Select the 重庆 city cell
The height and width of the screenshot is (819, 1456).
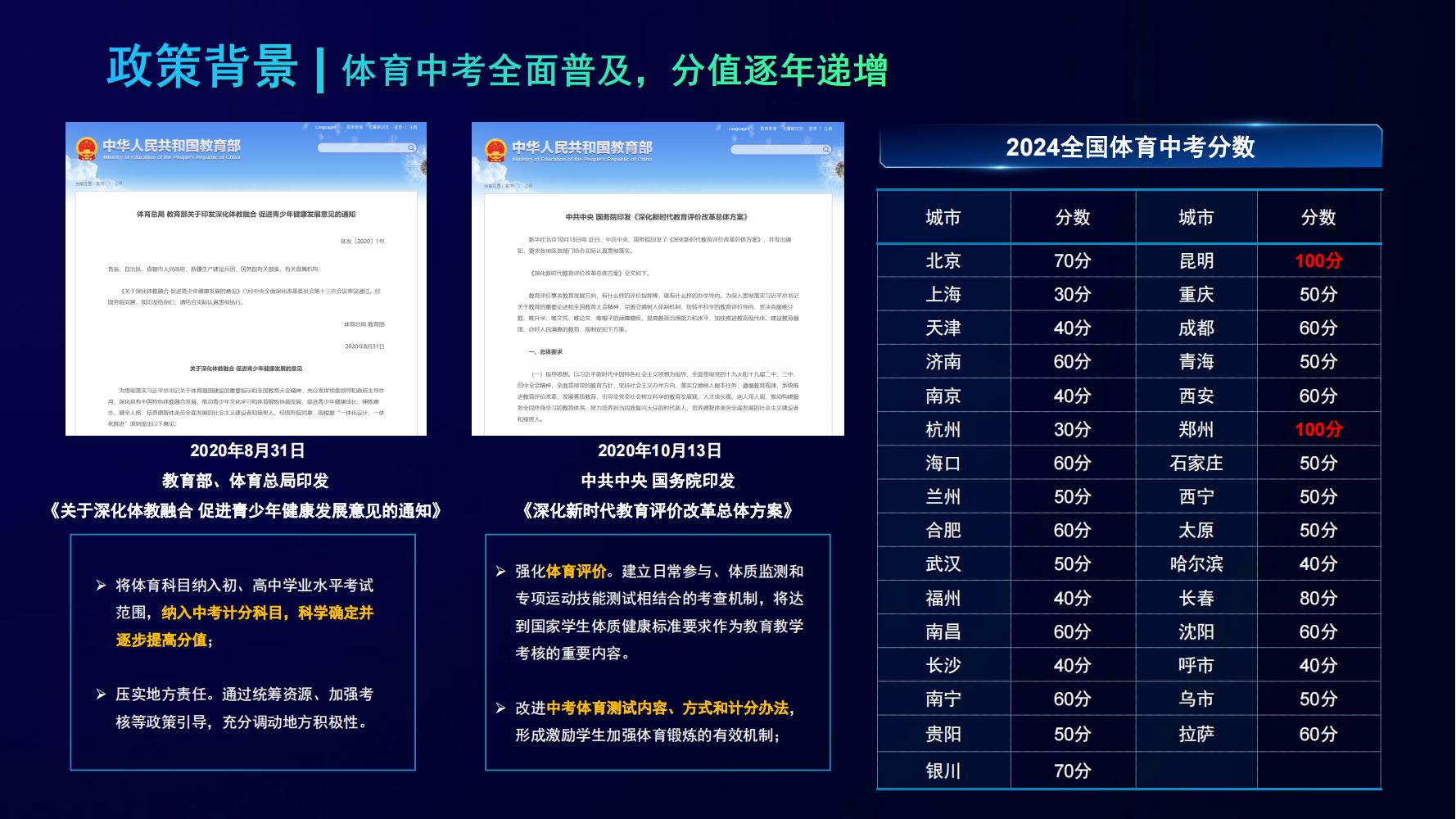(1196, 294)
